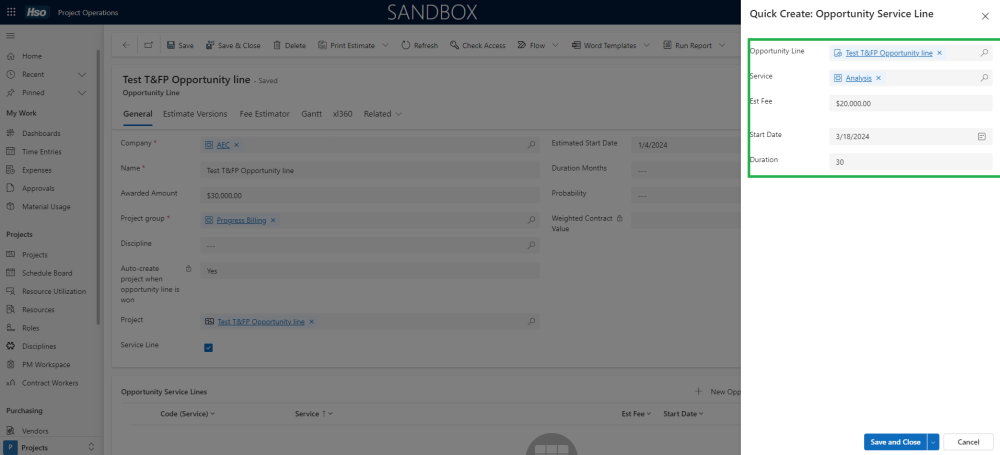Sort by Est Fee column header

pyautogui.click(x=636, y=414)
